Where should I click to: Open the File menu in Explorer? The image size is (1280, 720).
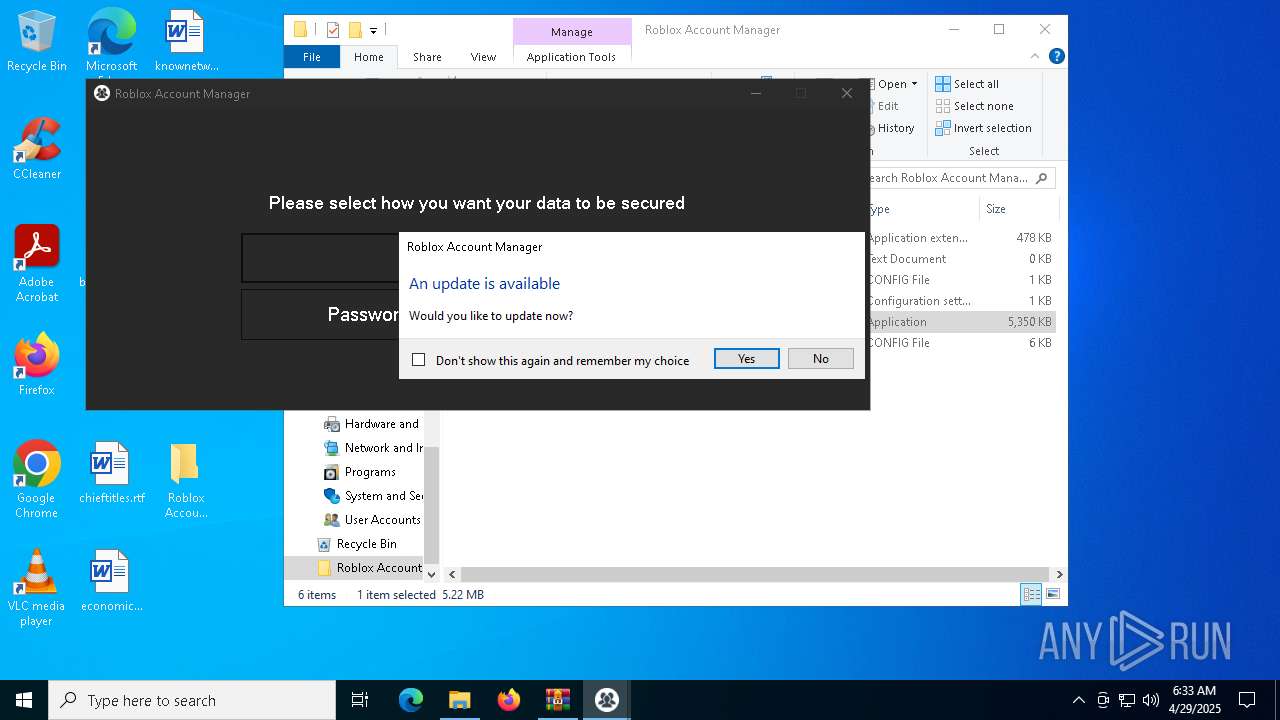(x=312, y=57)
